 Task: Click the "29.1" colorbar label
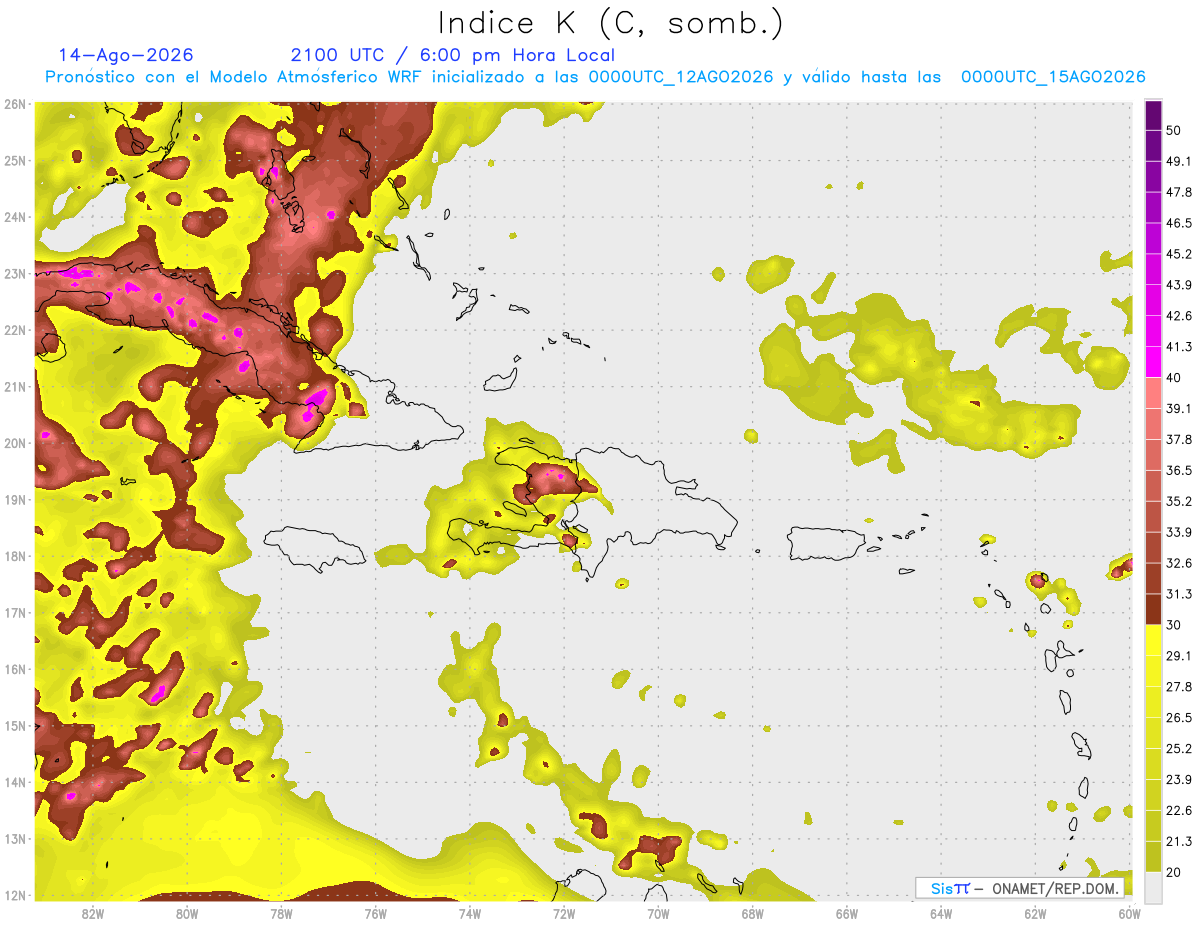click(1178, 656)
